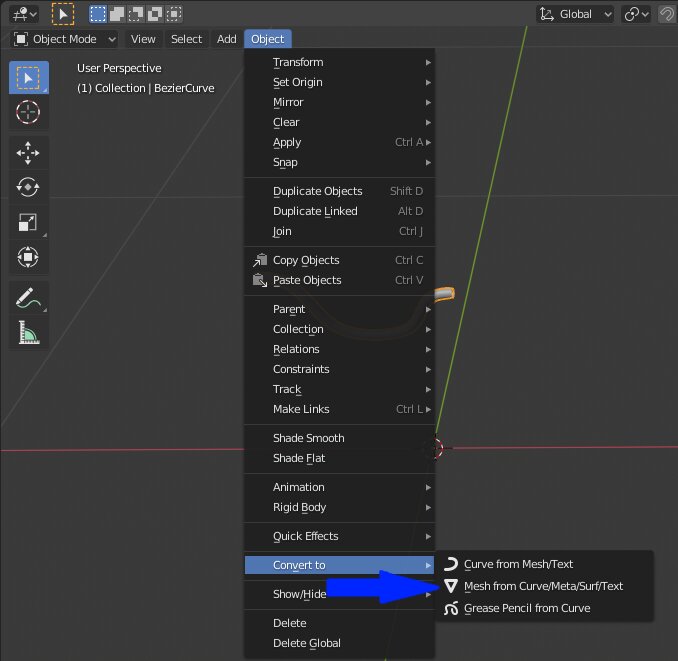The height and width of the screenshot is (661, 678).
Task: Open the editor type dropdown
Action: click(x=24, y=14)
